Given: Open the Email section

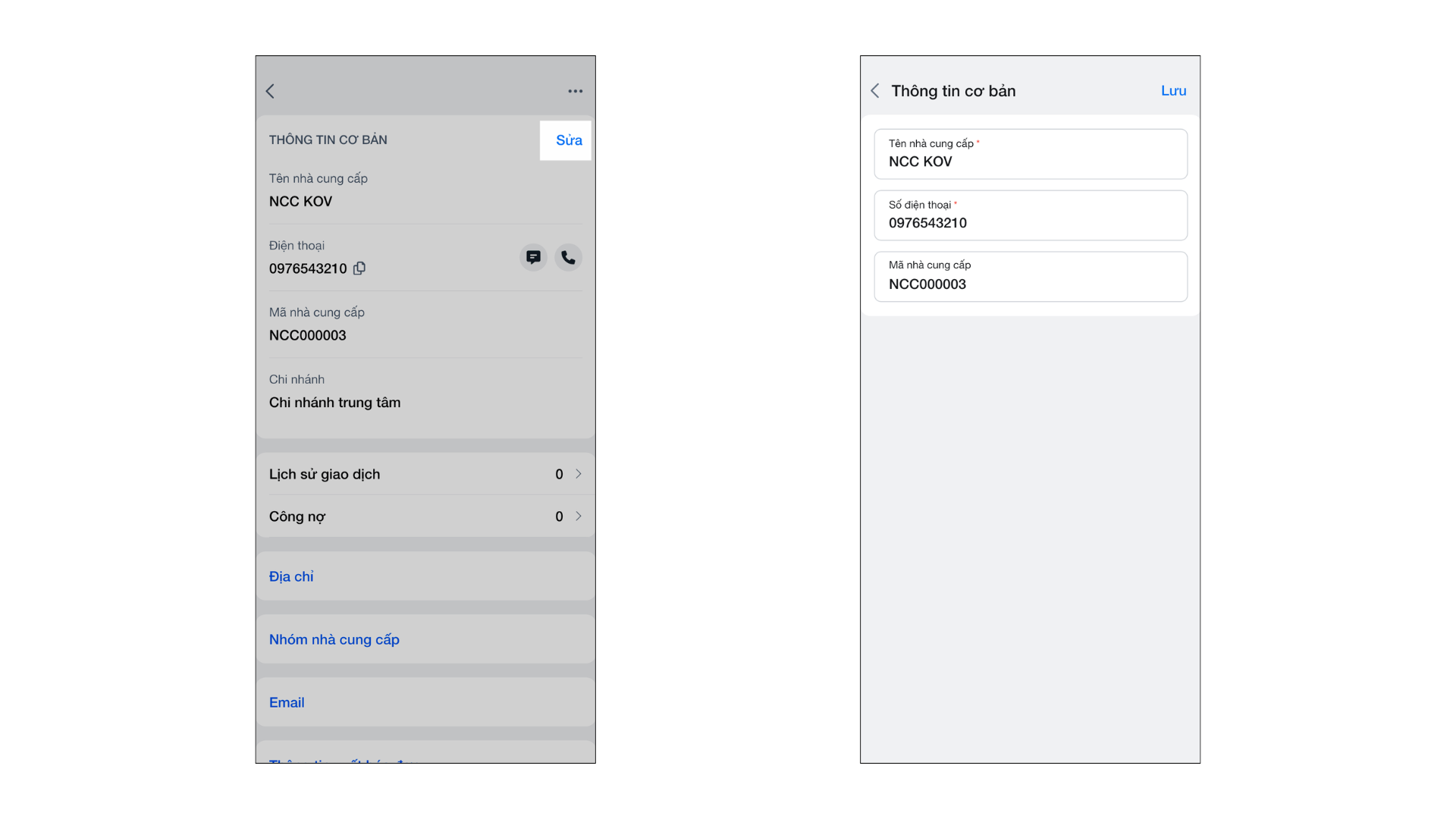Looking at the screenshot, I should 287,702.
